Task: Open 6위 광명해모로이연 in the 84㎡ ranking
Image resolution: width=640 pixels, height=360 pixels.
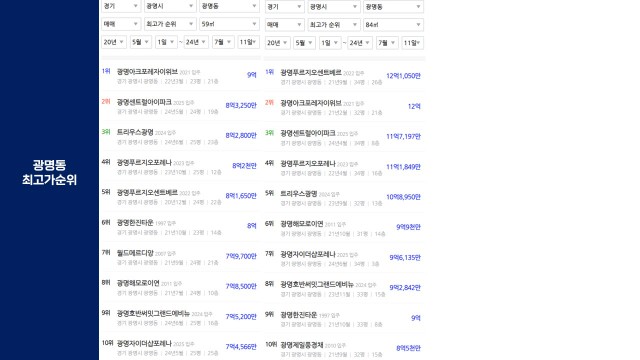Action: [x=344, y=228]
